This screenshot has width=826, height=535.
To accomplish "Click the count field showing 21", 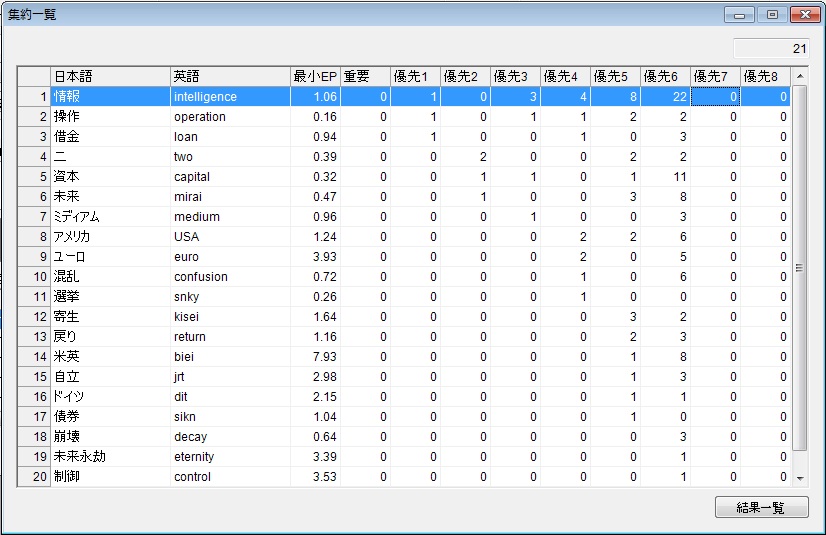I will 771,48.
